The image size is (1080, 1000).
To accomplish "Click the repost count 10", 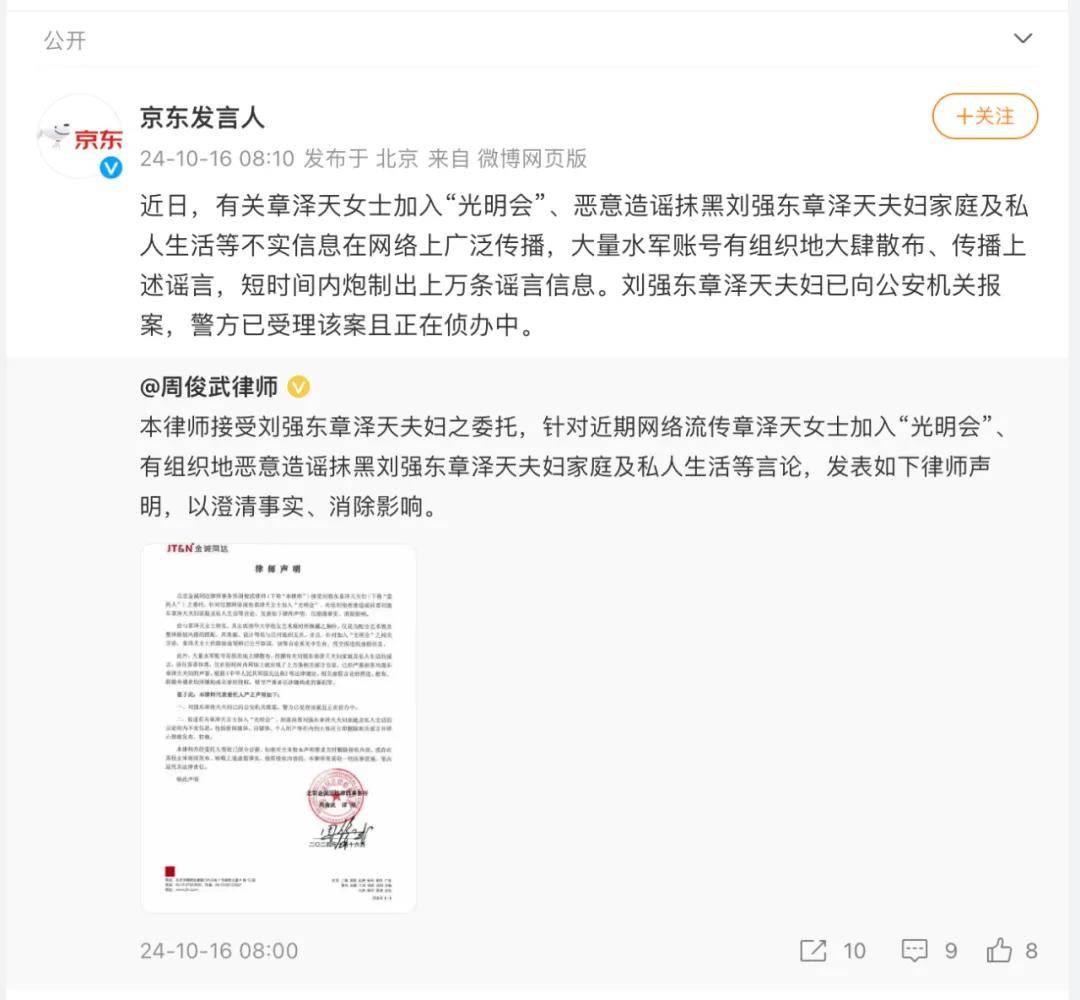I will pos(854,950).
